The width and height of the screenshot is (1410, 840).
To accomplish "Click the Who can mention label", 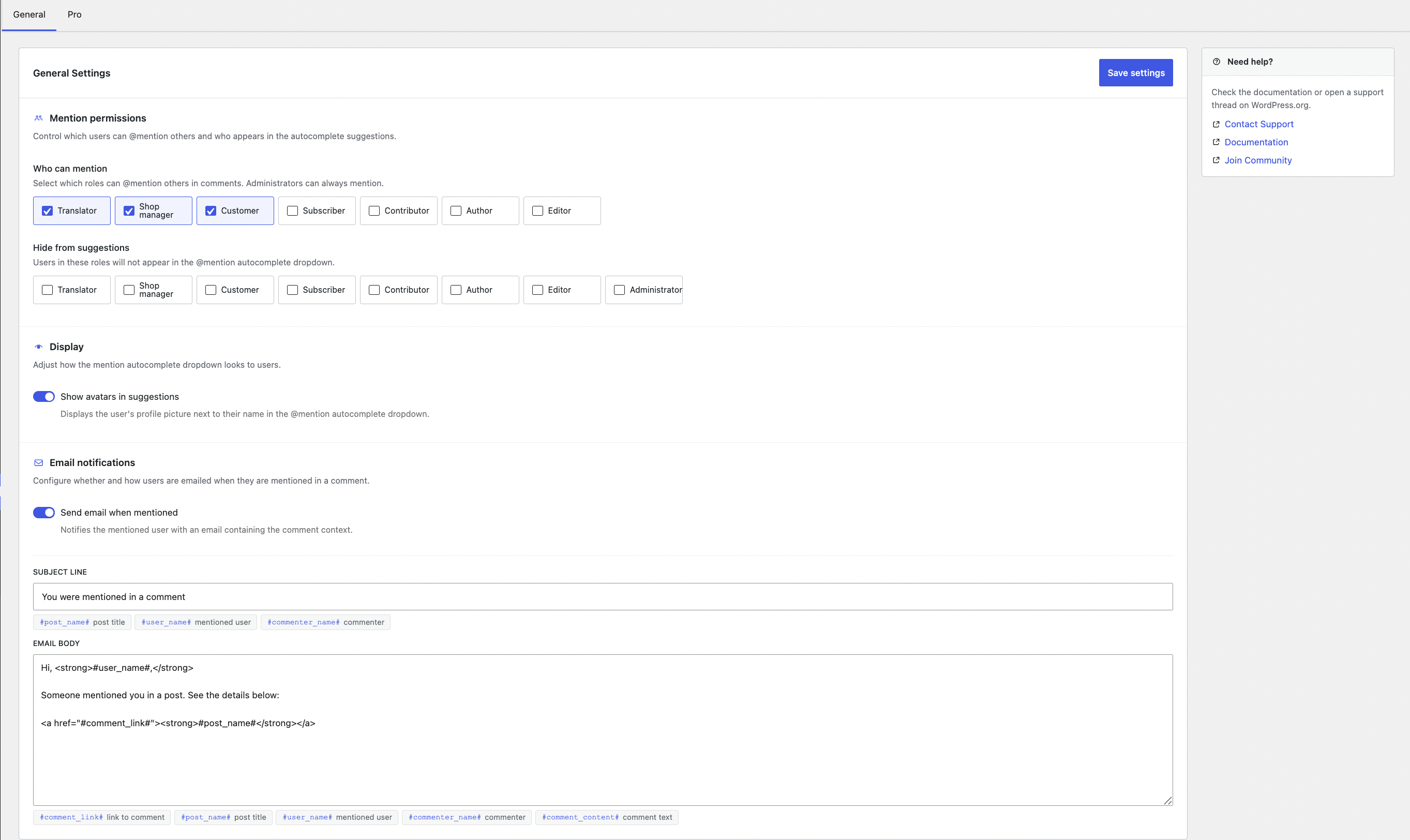I will 70,169.
